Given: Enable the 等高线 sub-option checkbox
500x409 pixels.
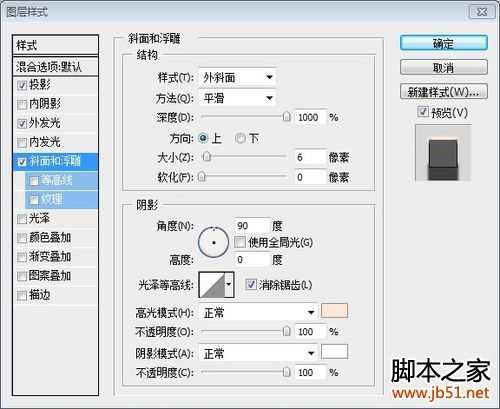Looking at the screenshot, I should click(34, 181).
